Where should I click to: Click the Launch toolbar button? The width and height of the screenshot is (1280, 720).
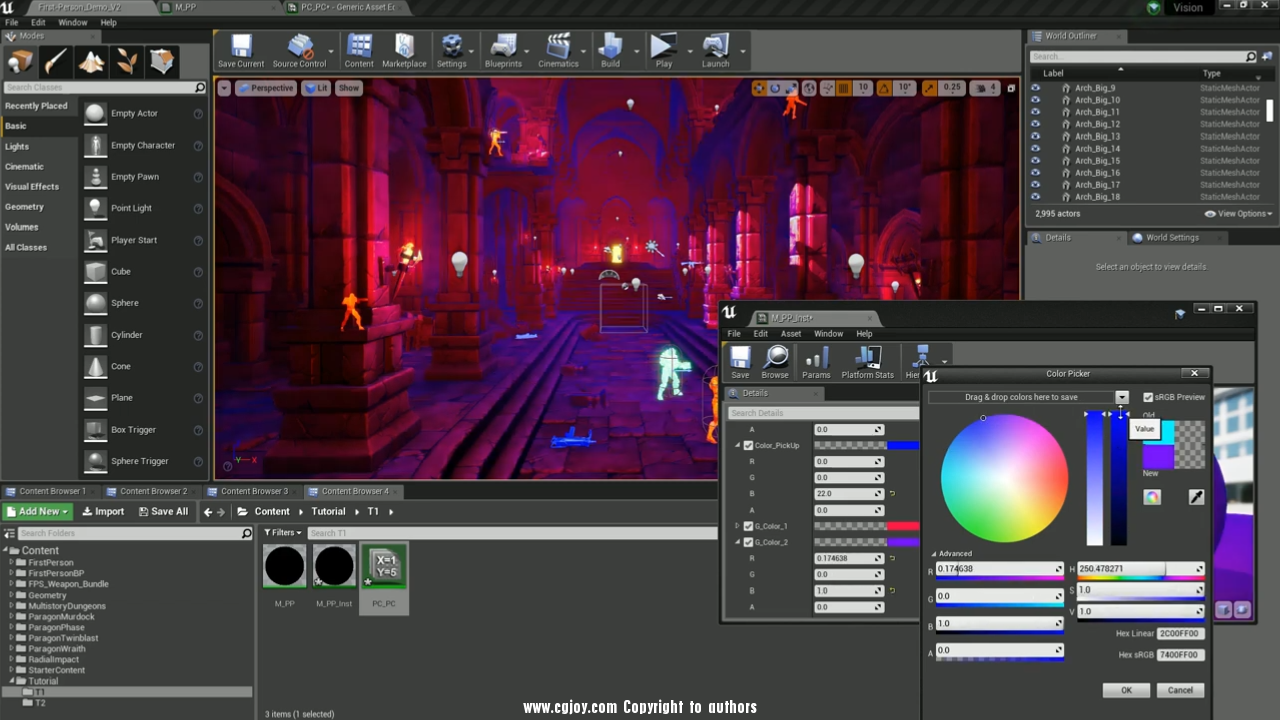715,51
